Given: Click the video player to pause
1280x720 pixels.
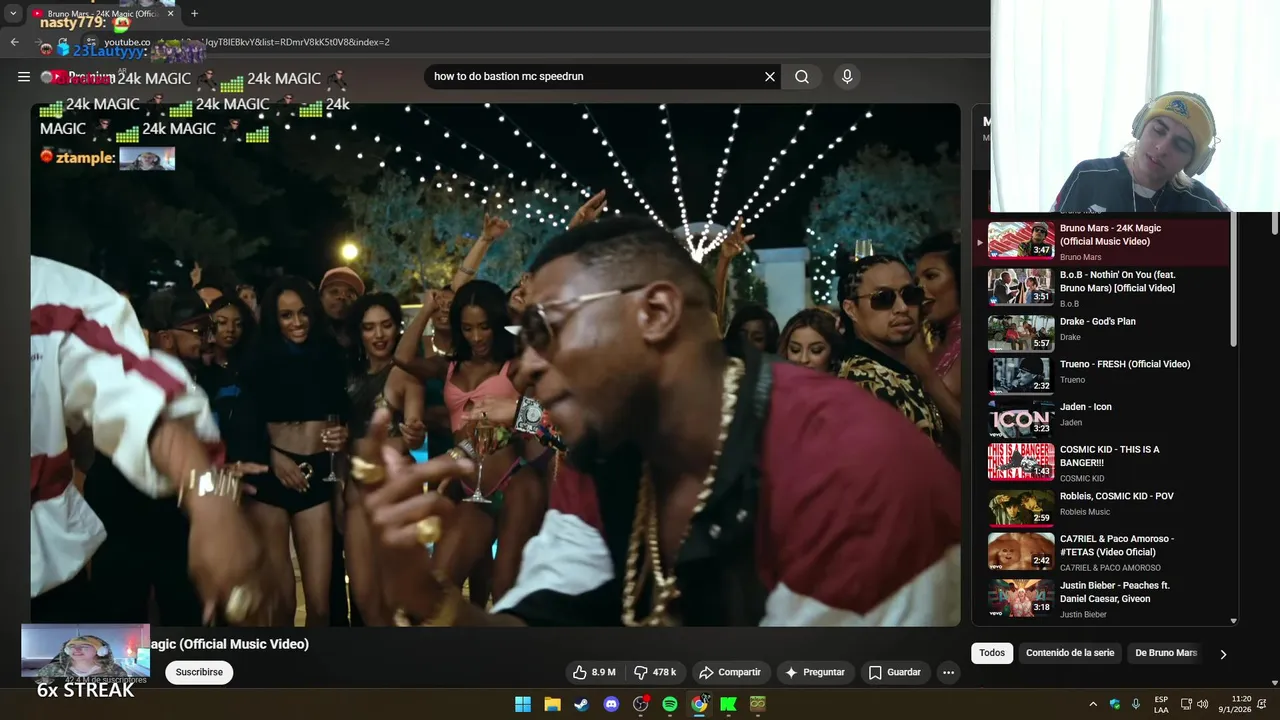Looking at the screenshot, I should pyautogui.click(x=495, y=365).
